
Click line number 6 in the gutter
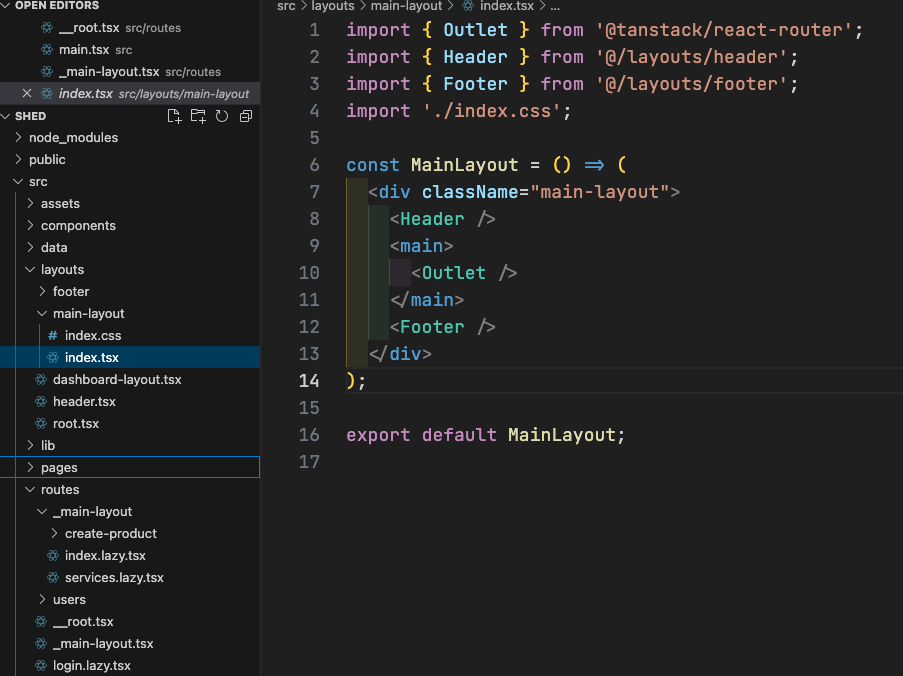click(x=314, y=165)
